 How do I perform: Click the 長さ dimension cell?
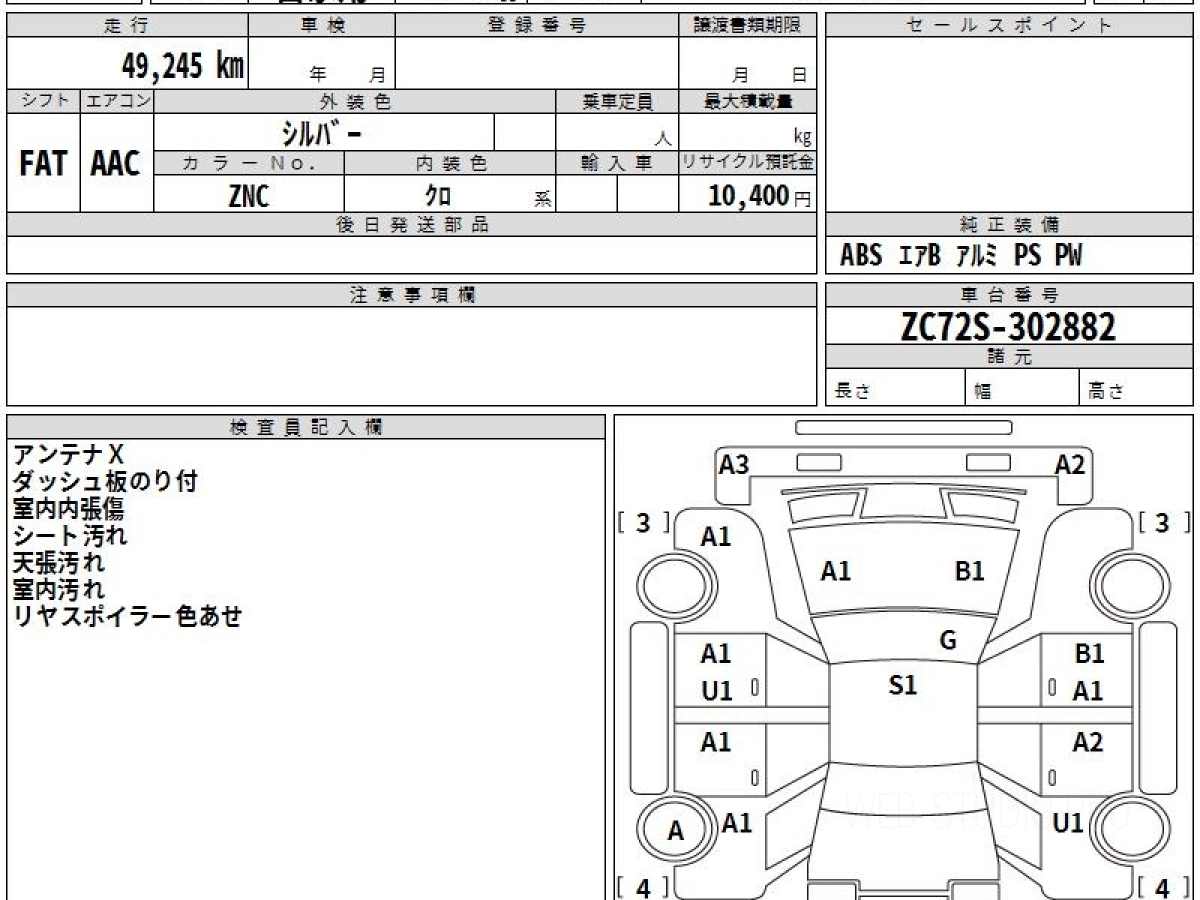[x=895, y=388]
